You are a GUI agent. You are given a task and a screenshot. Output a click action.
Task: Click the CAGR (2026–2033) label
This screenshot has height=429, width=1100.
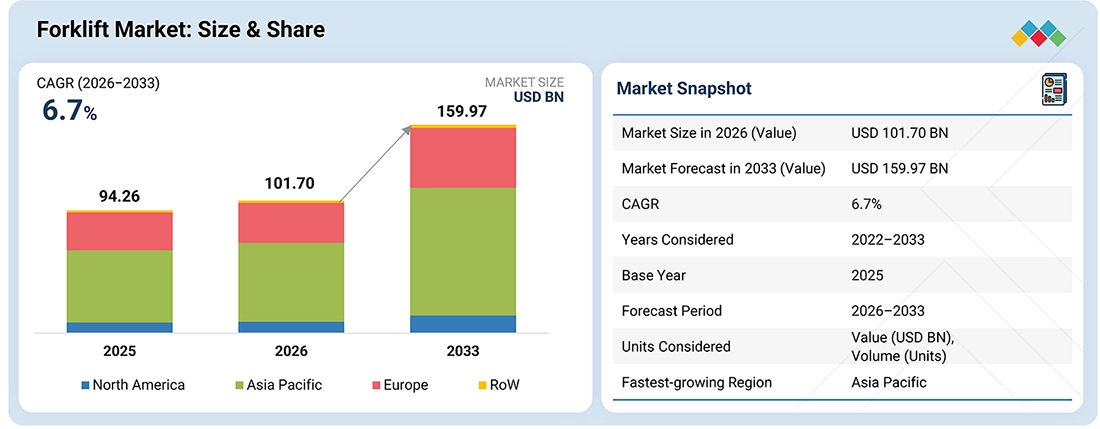tap(98, 84)
